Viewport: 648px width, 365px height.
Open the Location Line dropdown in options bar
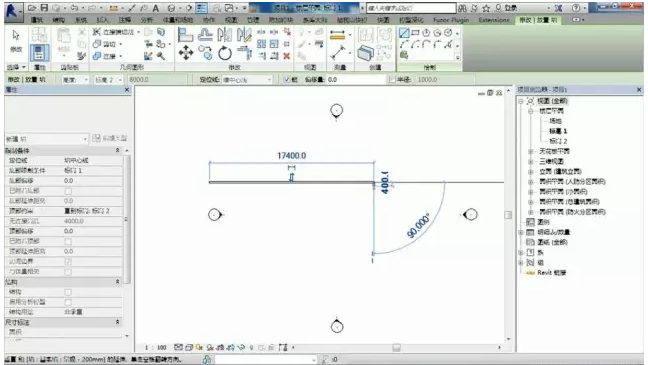point(247,79)
